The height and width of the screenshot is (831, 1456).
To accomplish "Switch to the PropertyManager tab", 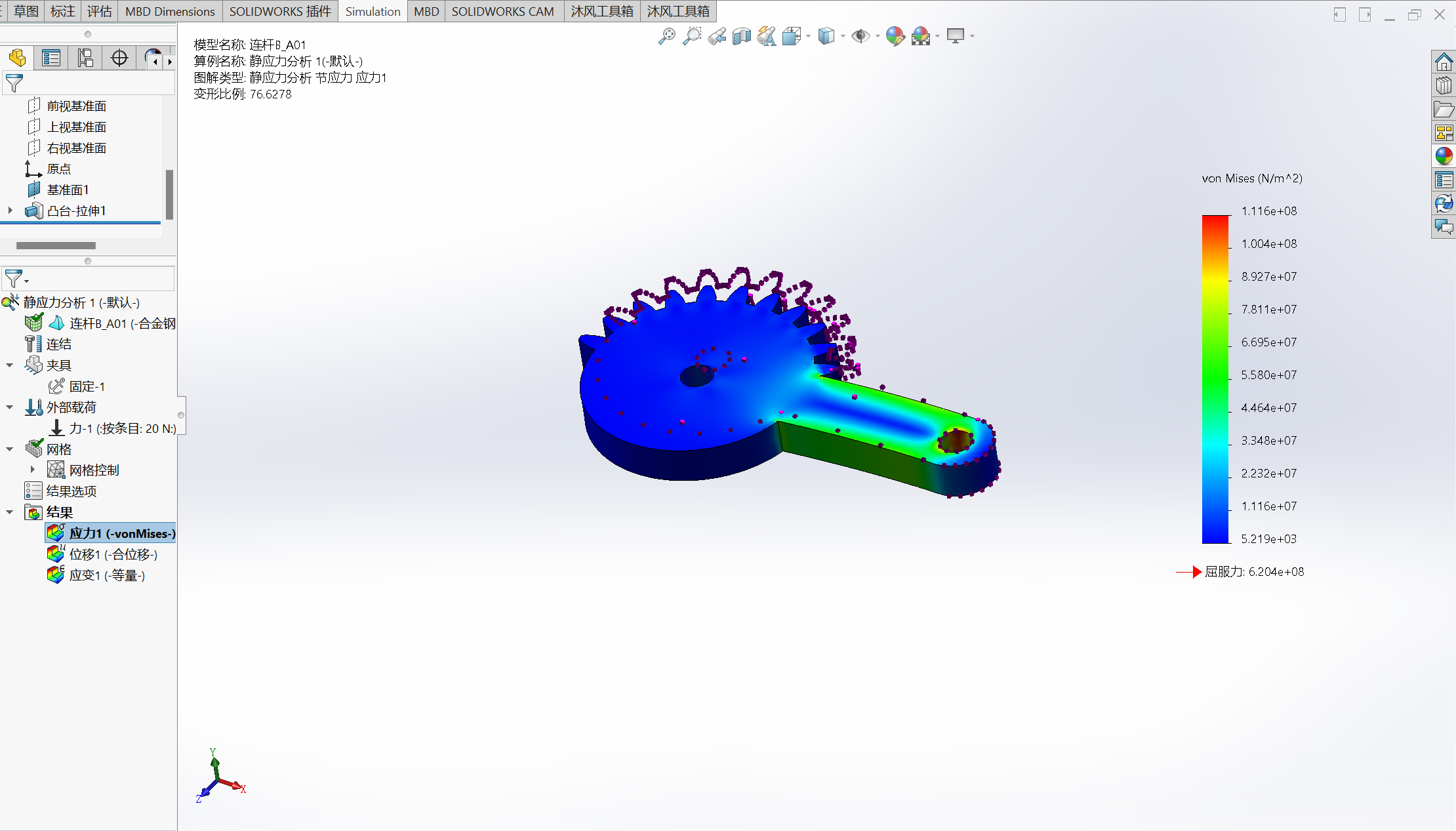I will tap(51, 58).
